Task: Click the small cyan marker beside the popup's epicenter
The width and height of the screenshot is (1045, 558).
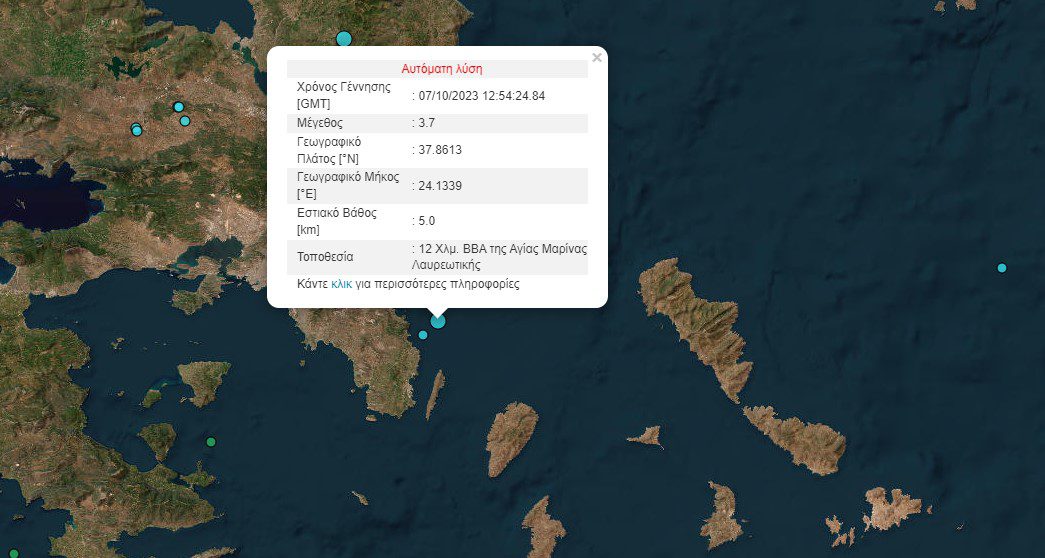Action: pos(423,335)
